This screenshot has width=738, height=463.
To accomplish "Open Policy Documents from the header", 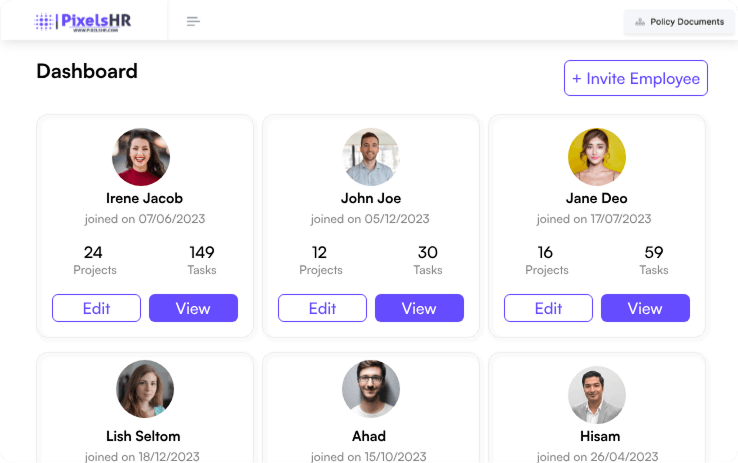I will click(x=679, y=22).
